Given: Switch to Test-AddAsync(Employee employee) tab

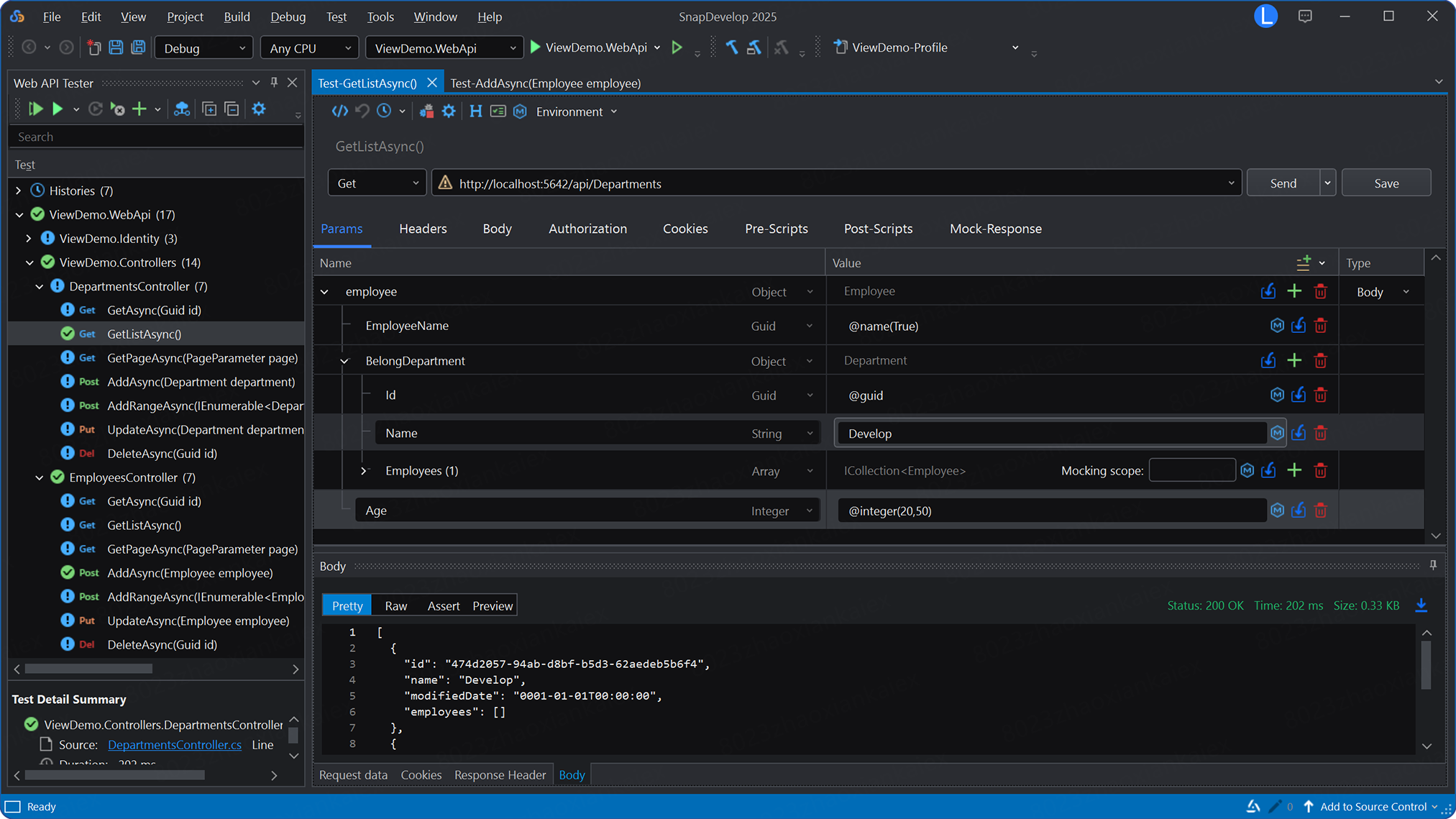Looking at the screenshot, I should [x=545, y=83].
